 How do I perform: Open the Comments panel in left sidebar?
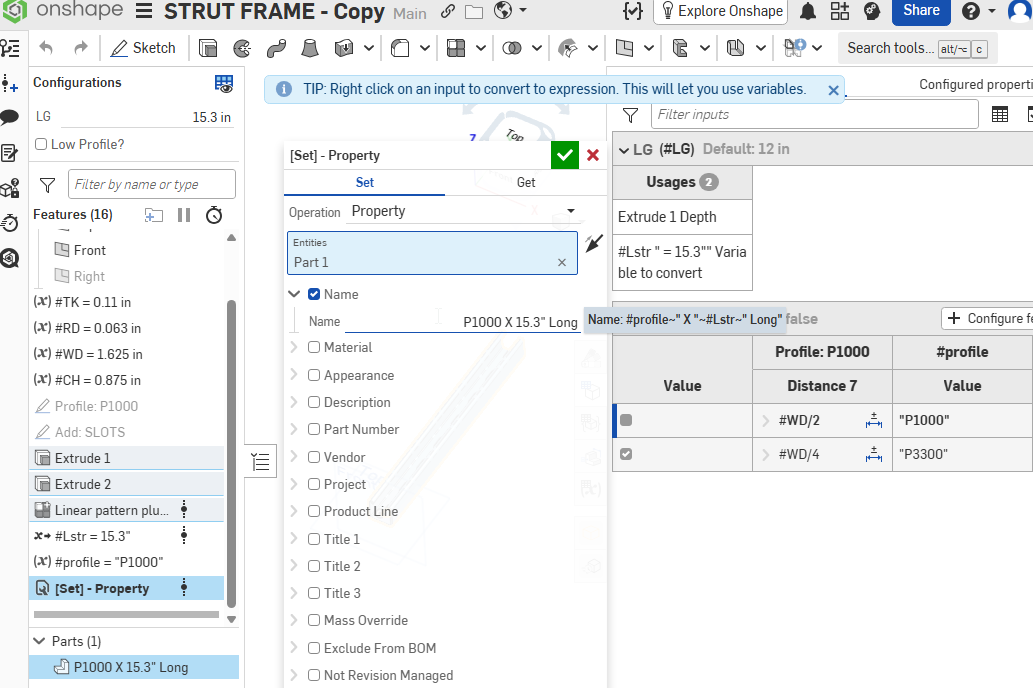click(10, 118)
